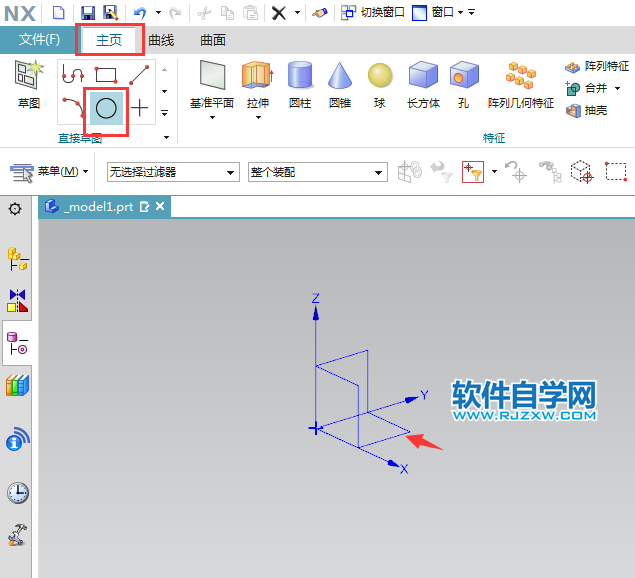Screen dimensions: 635x578
Task: Expand the Undo history dropdown arrow
Action: pos(158,13)
